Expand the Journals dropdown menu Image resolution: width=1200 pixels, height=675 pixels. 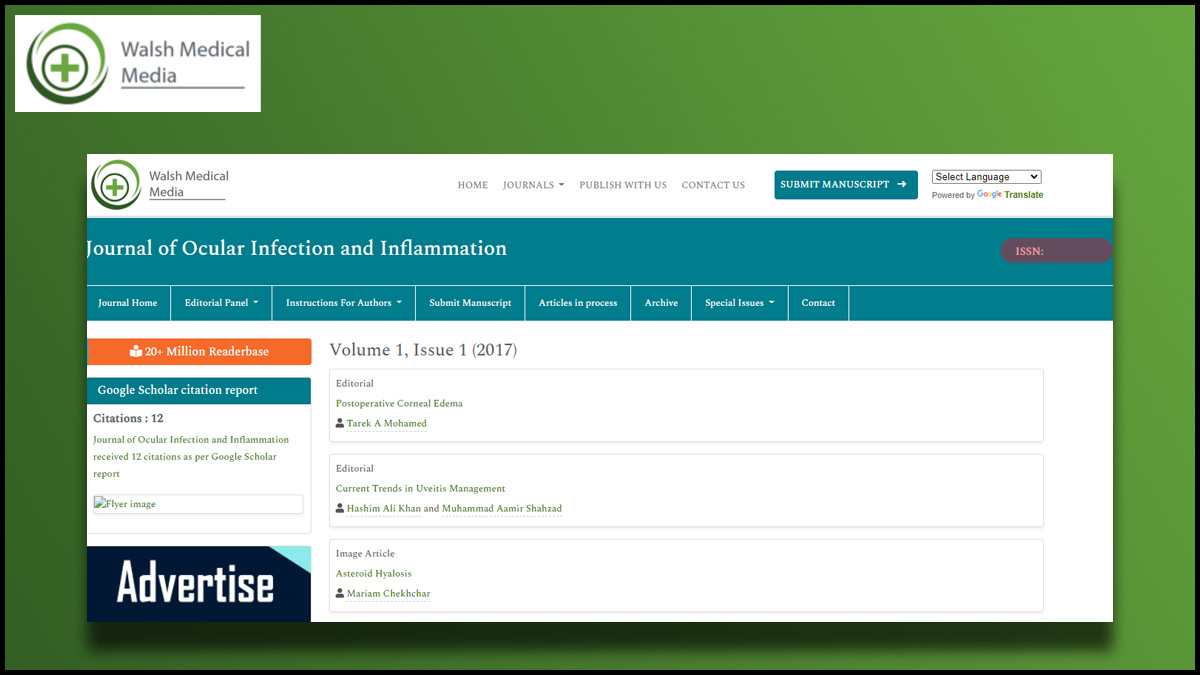coord(533,185)
